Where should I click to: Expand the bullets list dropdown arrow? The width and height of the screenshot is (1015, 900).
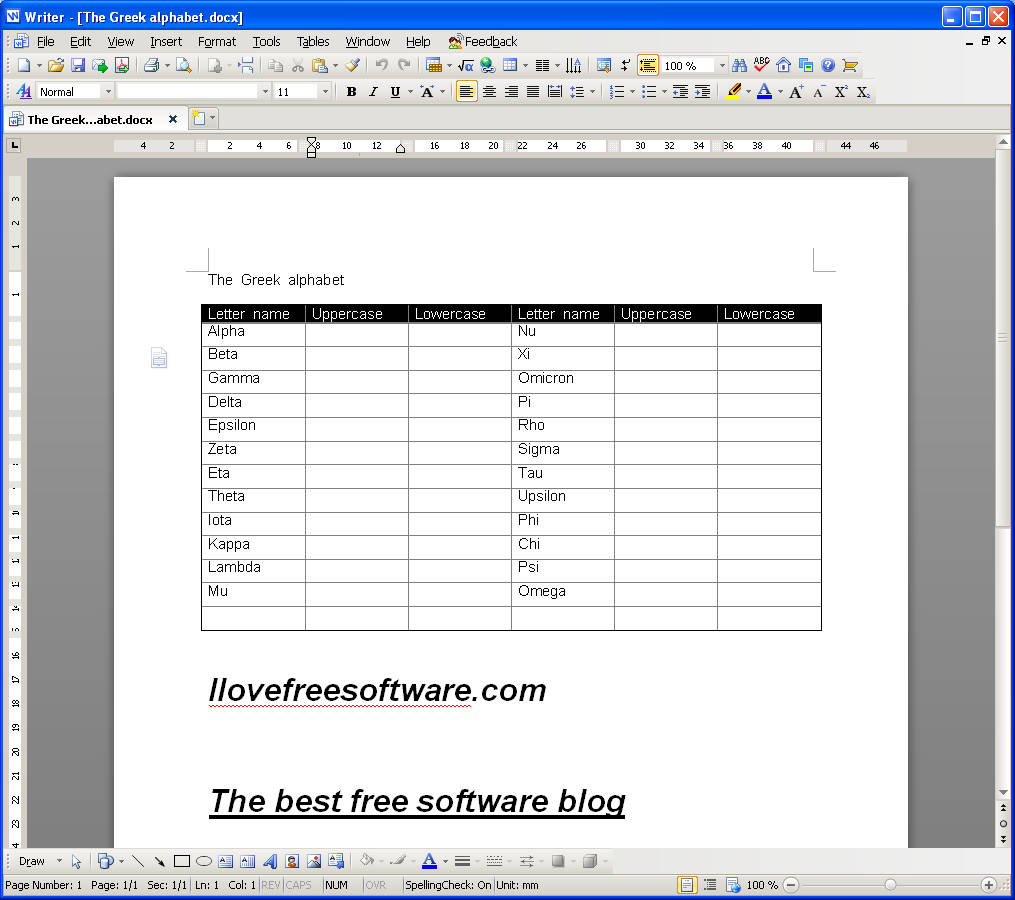(664, 92)
